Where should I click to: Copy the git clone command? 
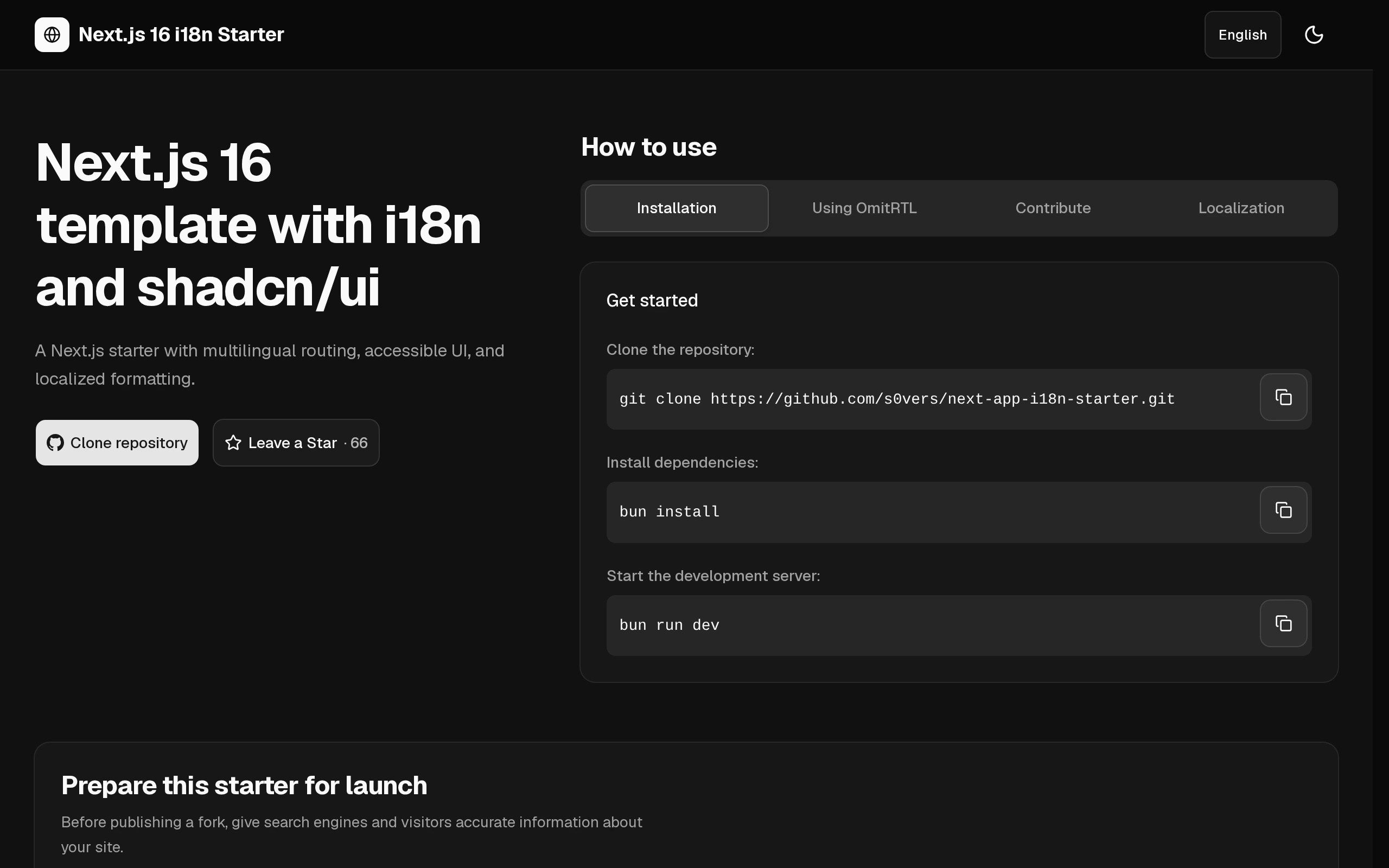point(1283,397)
